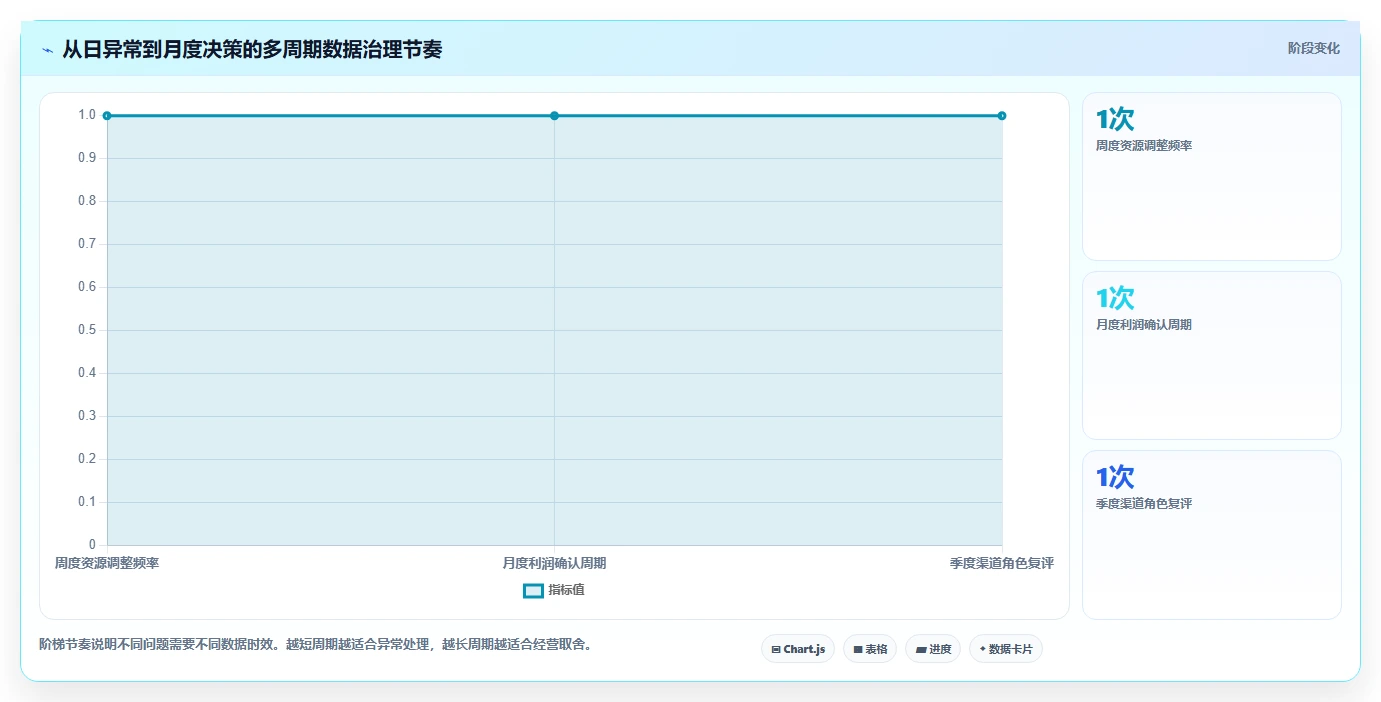
Task: Click the 指标值 legend text
Action: [566, 590]
